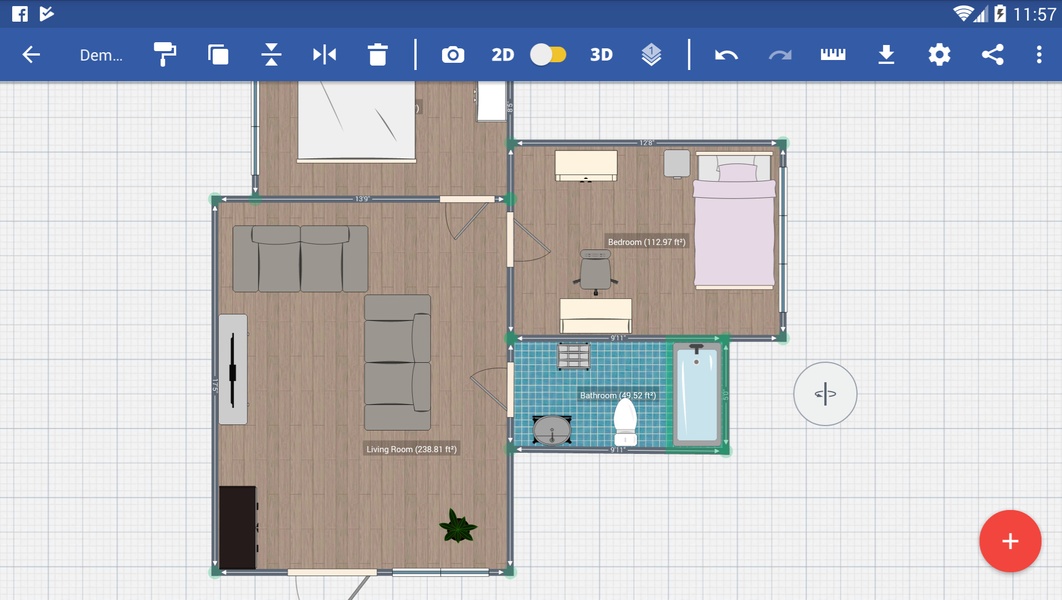Image resolution: width=1062 pixels, height=600 pixels.
Task: Take a snapshot with the camera icon
Action: point(453,55)
